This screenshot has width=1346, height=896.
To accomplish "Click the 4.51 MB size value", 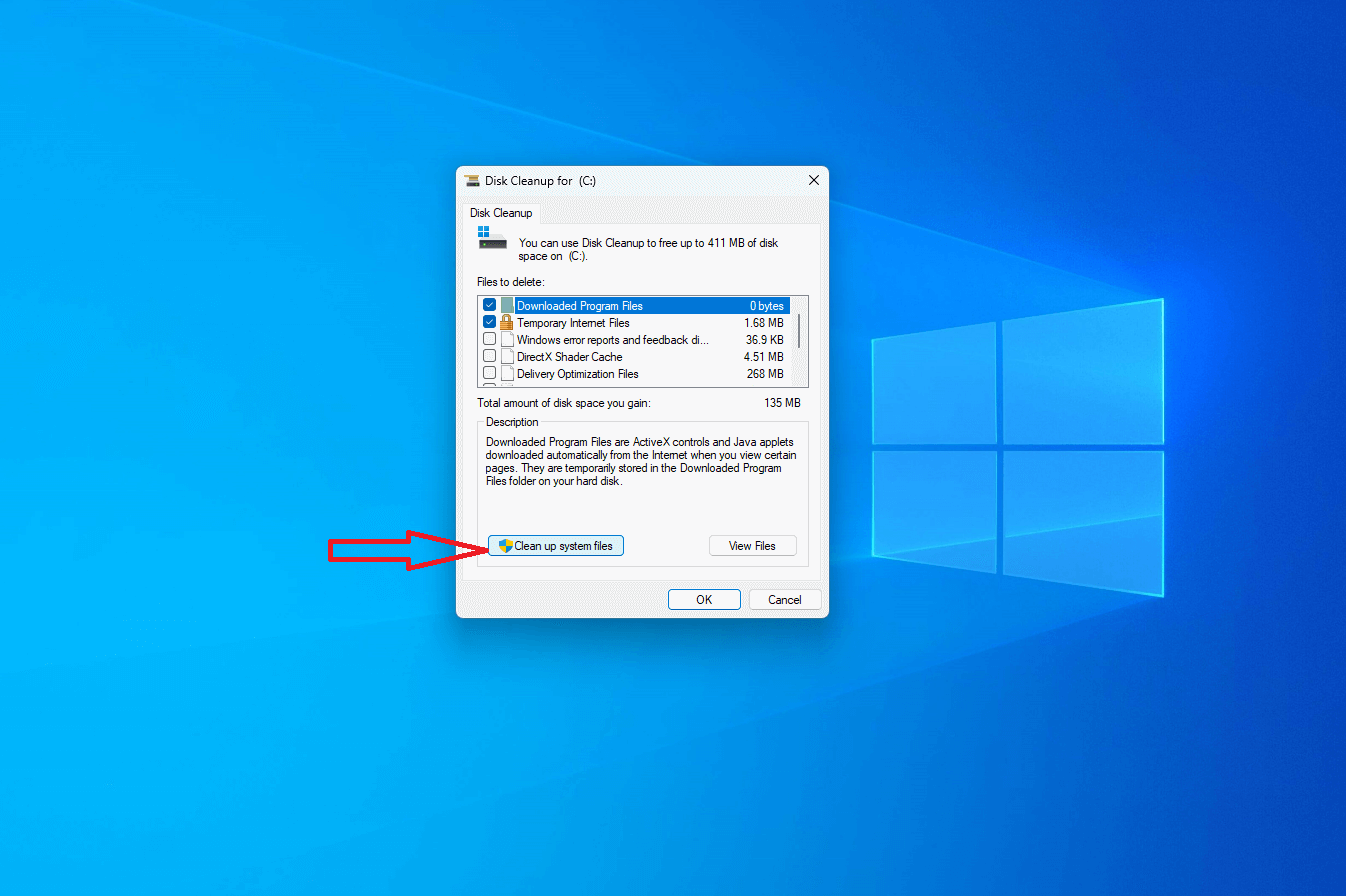I will [764, 357].
